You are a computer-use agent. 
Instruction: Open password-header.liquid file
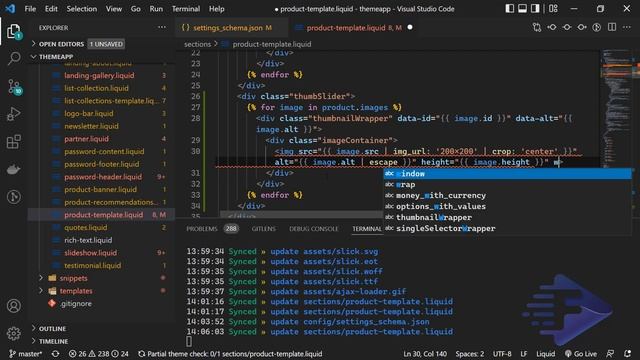(103, 176)
